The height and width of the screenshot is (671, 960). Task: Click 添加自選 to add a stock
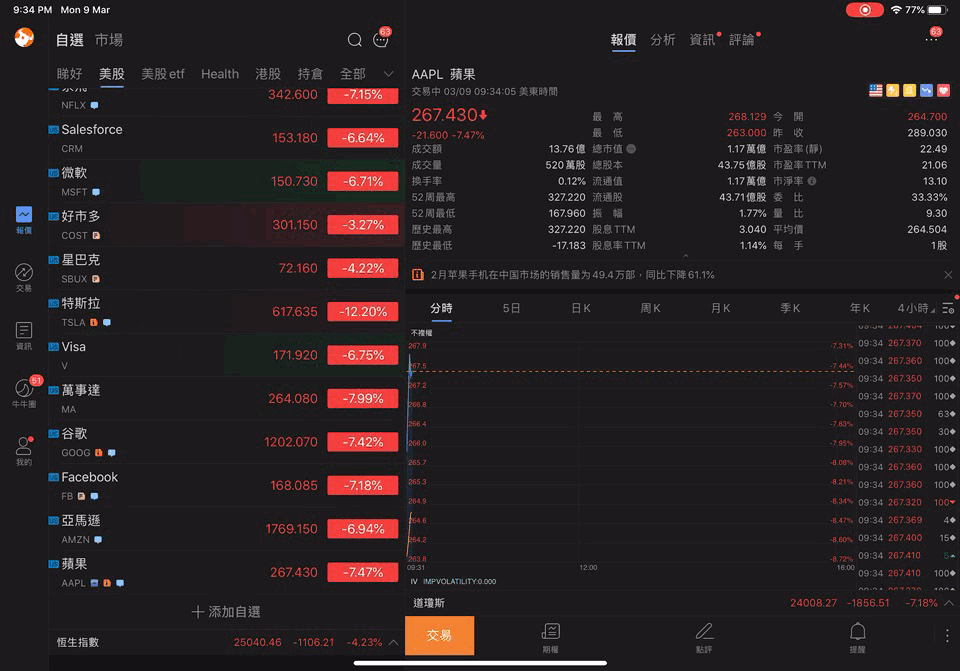226,612
